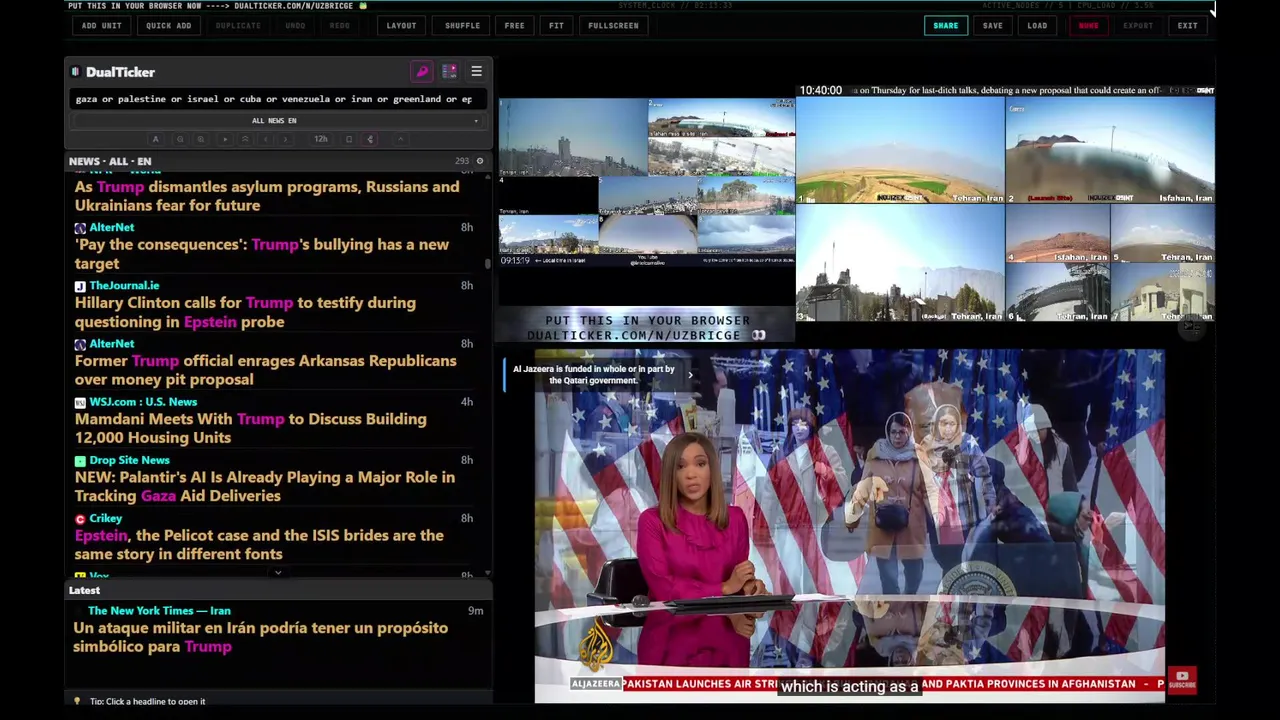Click the LAYOUT menu button

tap(401, 25)
